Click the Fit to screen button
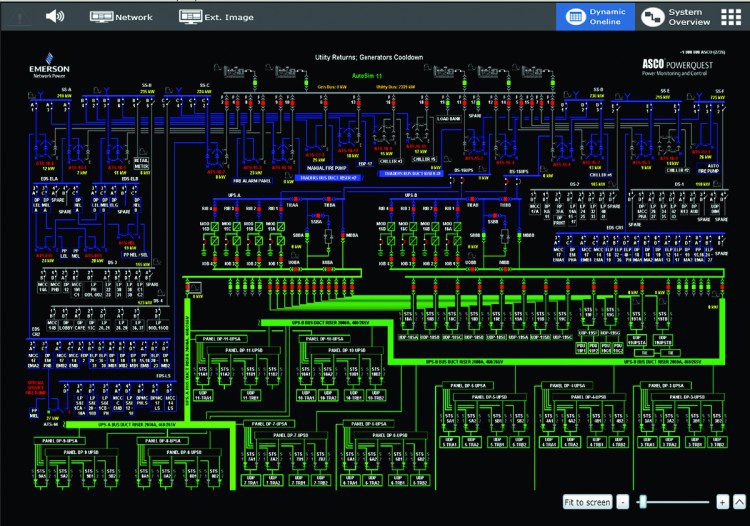The width and height of the screenshot is (750, 526). click(x=587, y=501)
